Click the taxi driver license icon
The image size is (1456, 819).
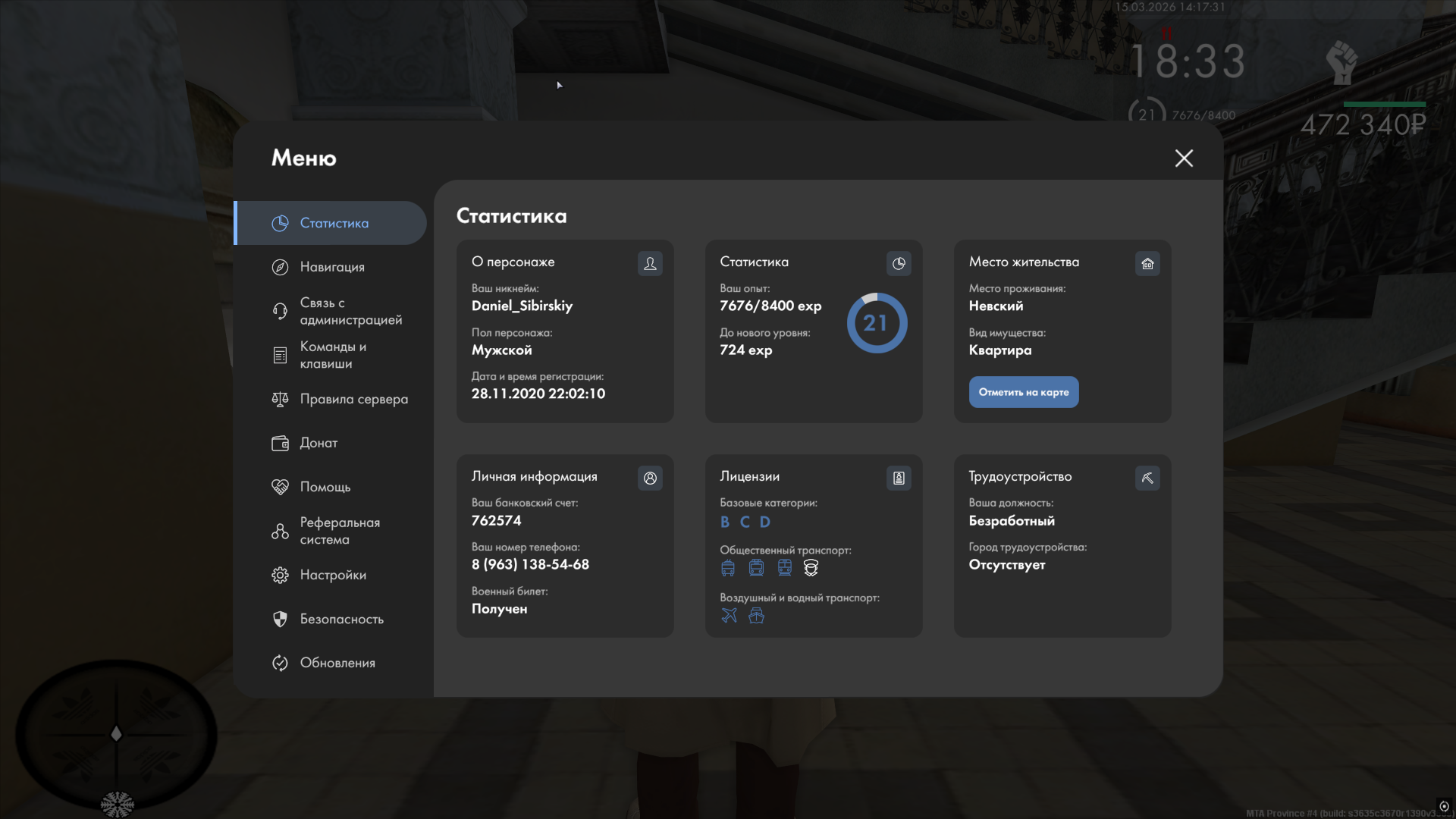pyautogui.click(x=811, y=567)
